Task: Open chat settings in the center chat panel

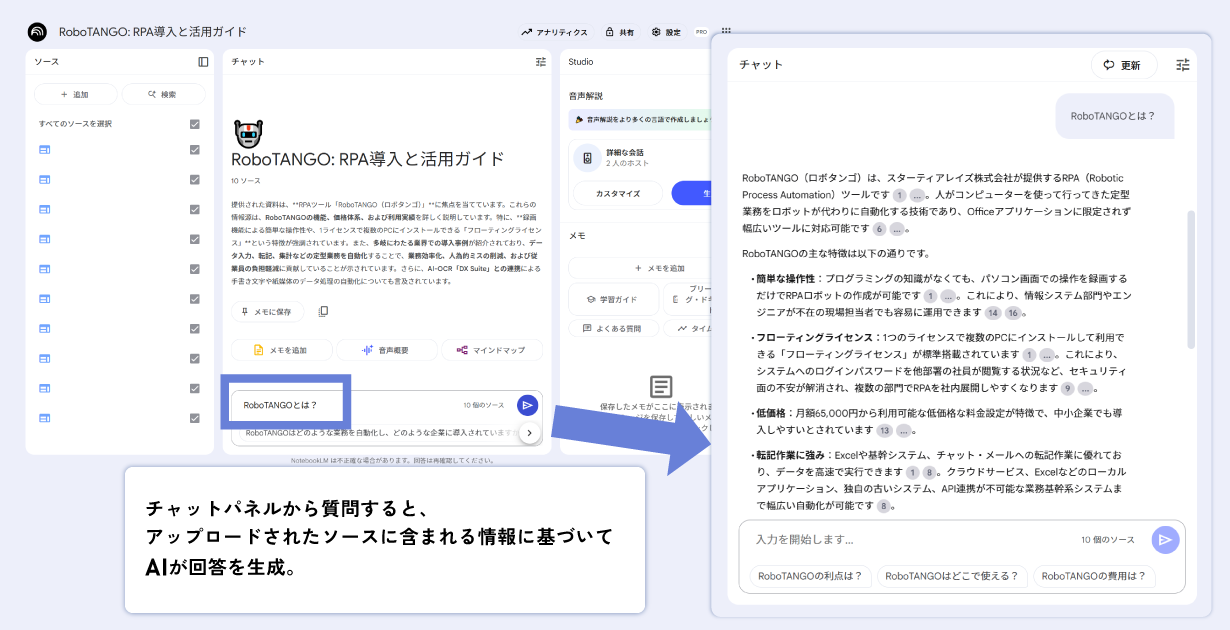Action: coord(541,62)
